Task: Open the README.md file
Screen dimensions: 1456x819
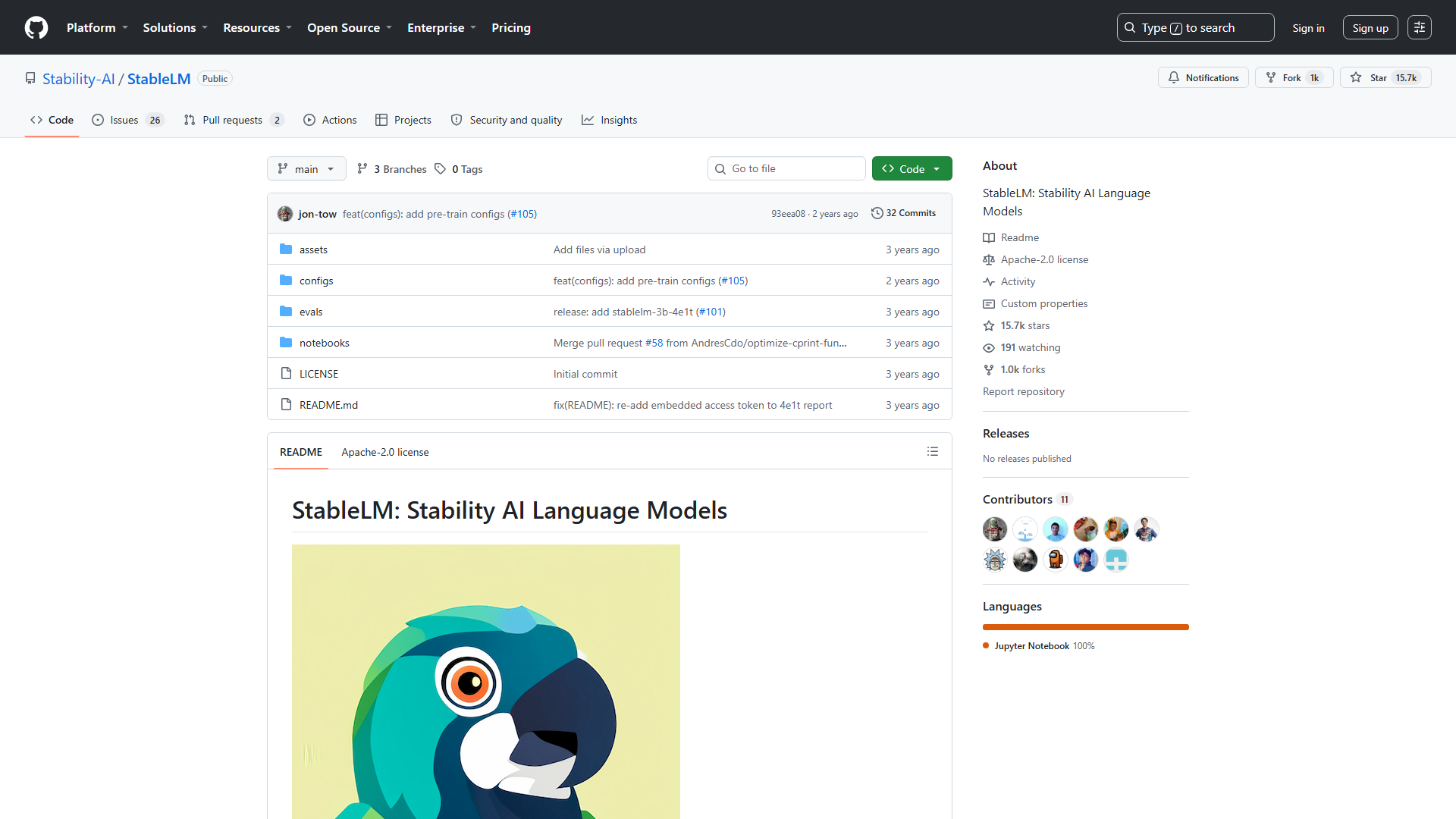Action: coord(328,405)
